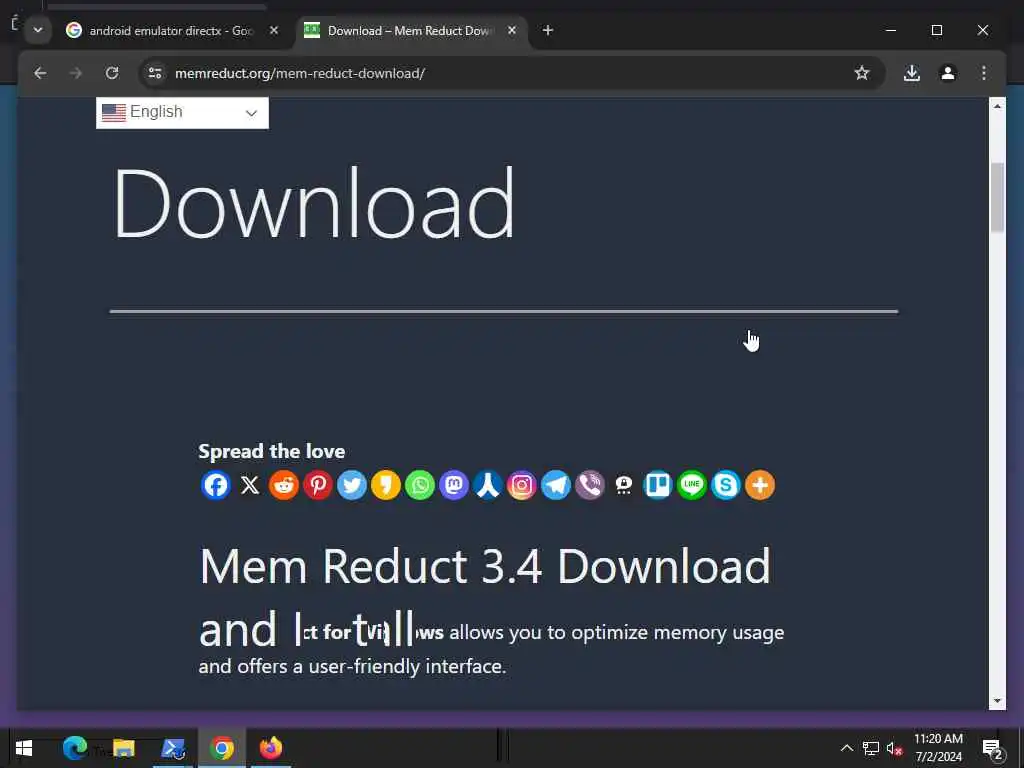Share on Pinterest icon
The image size is (1024, 768).
coord(317,485)
